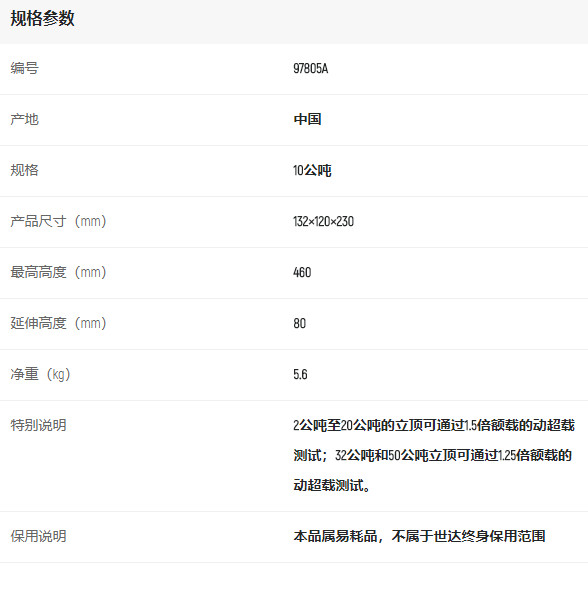Screen dimensions: 588x589
Task: Click the 延伸高度（mm） label
Action: coord(58,323)
